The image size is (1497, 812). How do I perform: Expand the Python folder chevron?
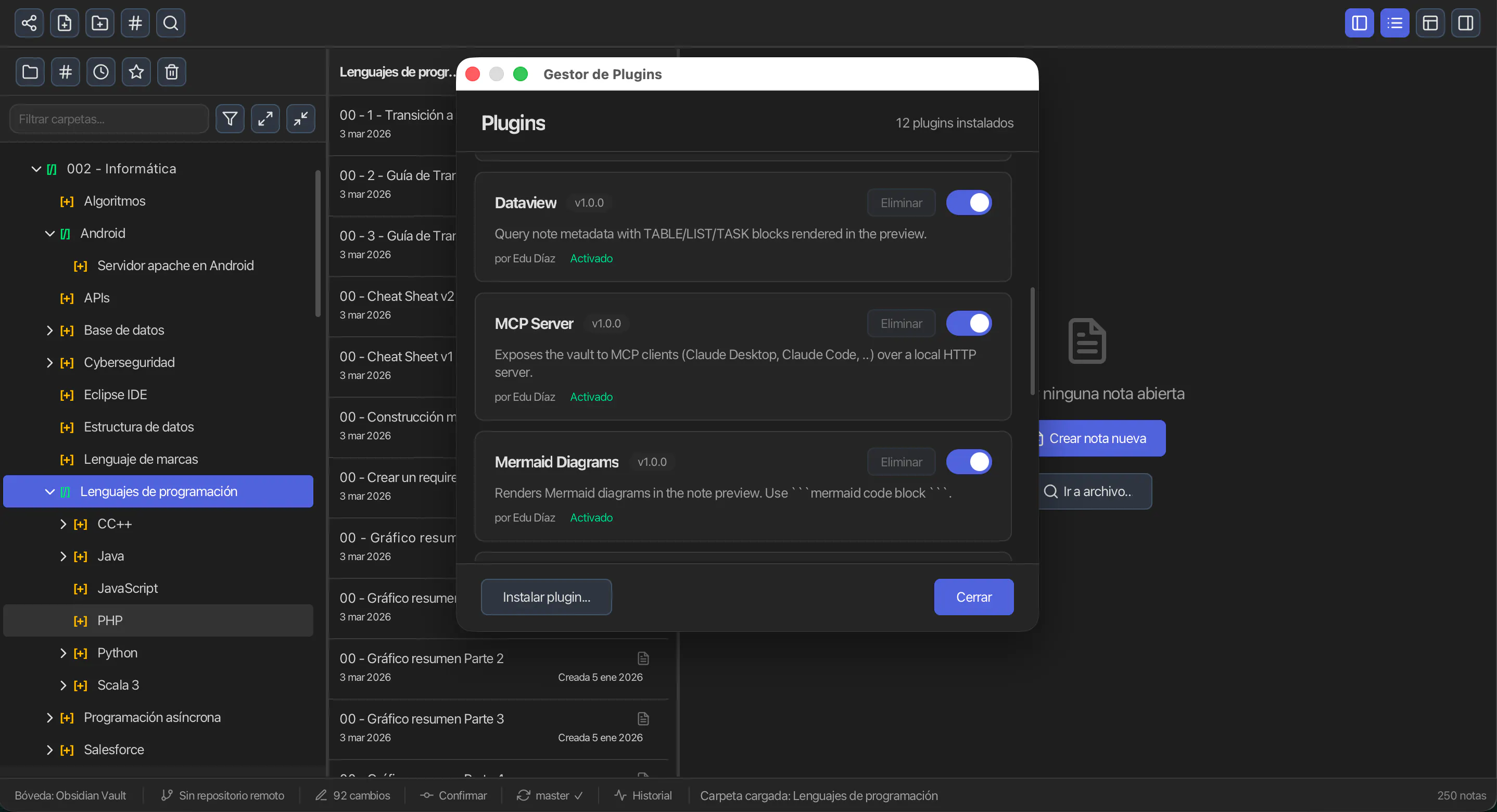pos(64,653)
